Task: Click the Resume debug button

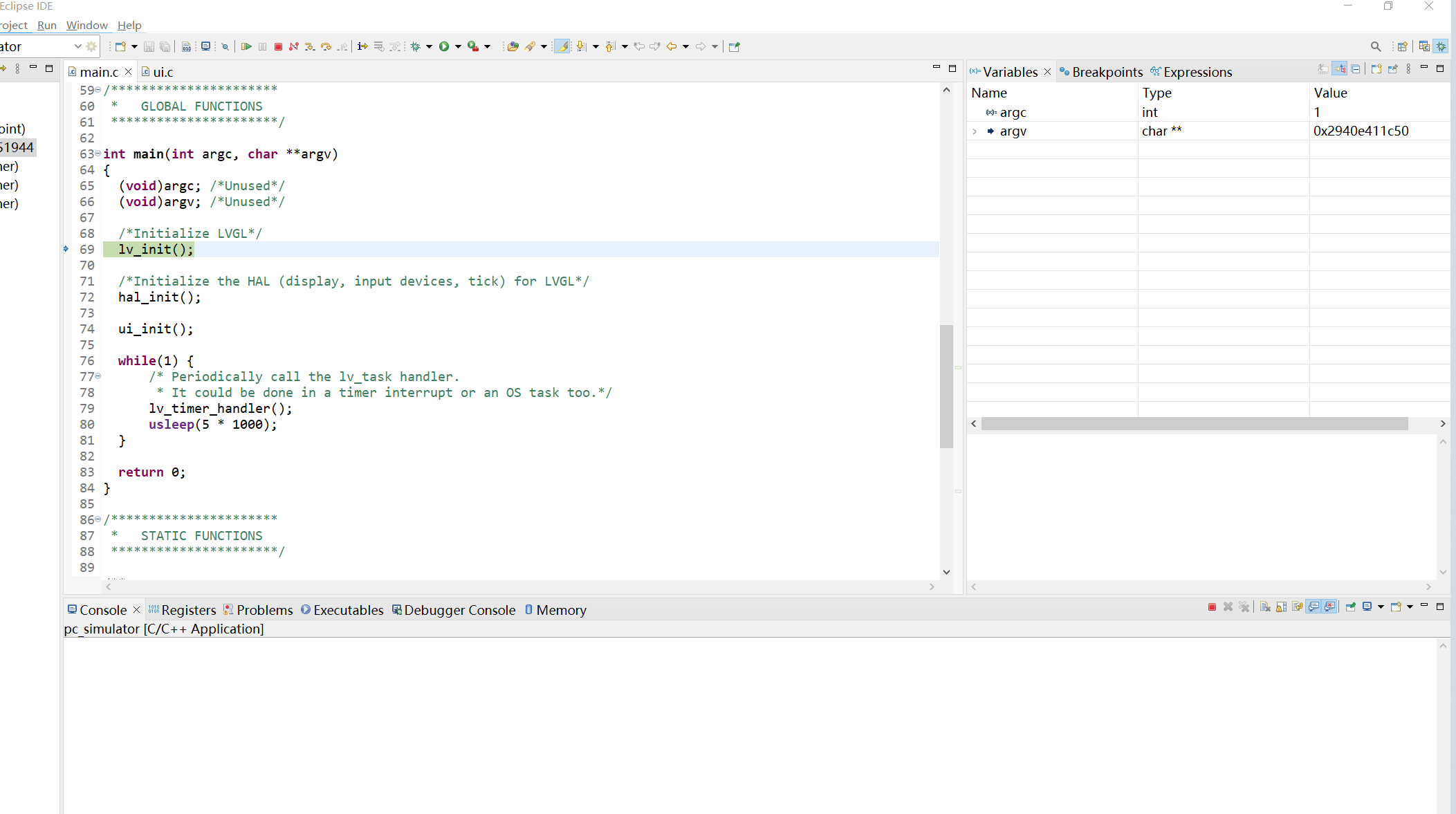Action: (246, 46)
